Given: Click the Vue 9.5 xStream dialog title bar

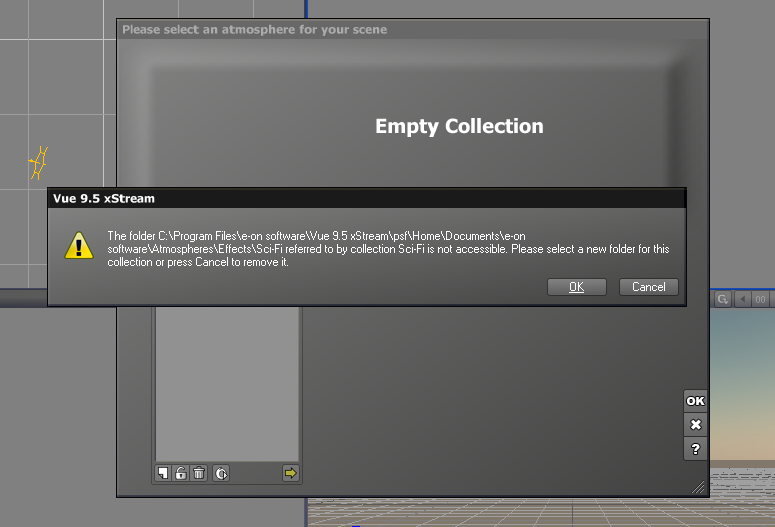Looking at the screenshot, I should [x=367, y=198].
